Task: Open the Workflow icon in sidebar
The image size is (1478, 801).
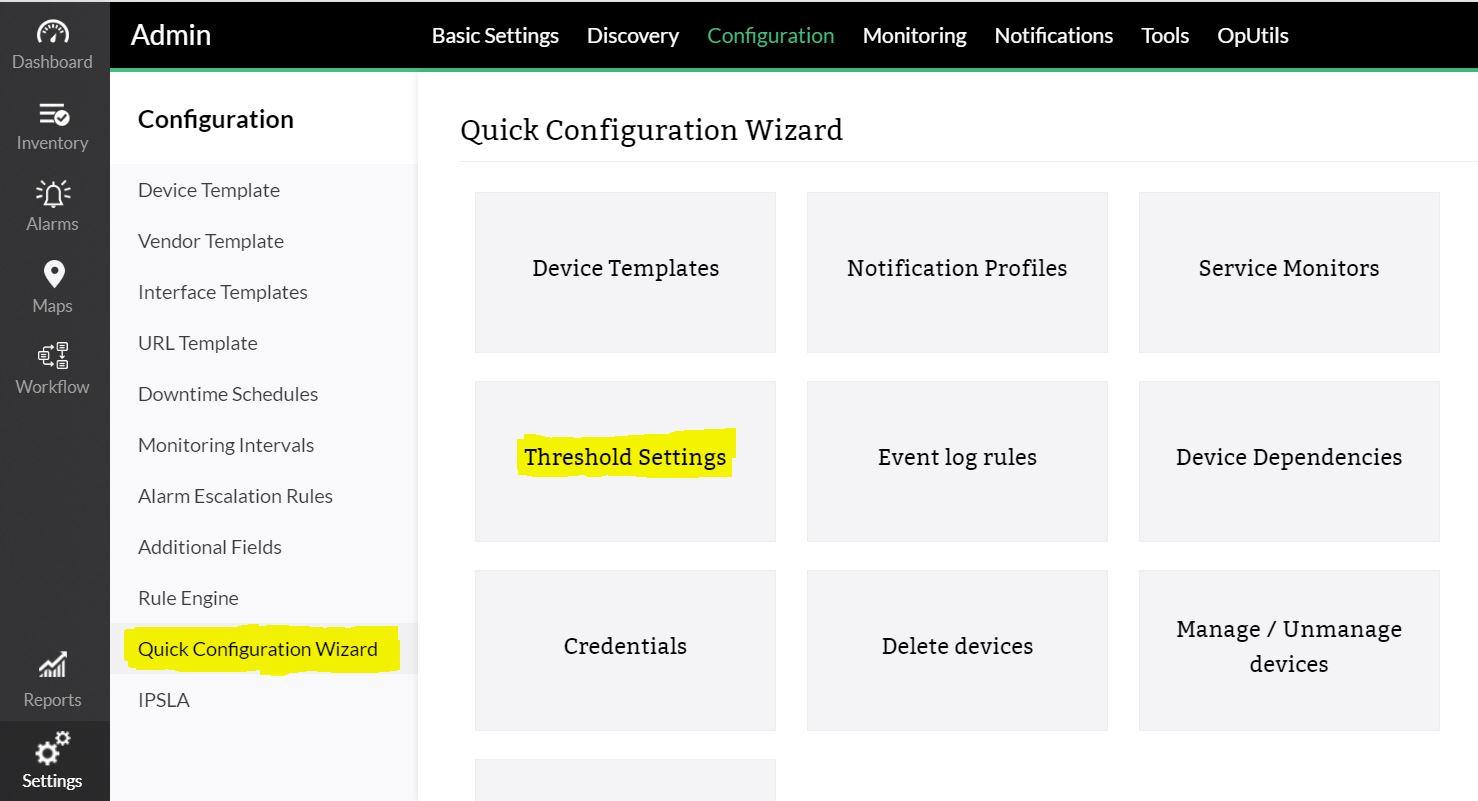Action: 53,356
